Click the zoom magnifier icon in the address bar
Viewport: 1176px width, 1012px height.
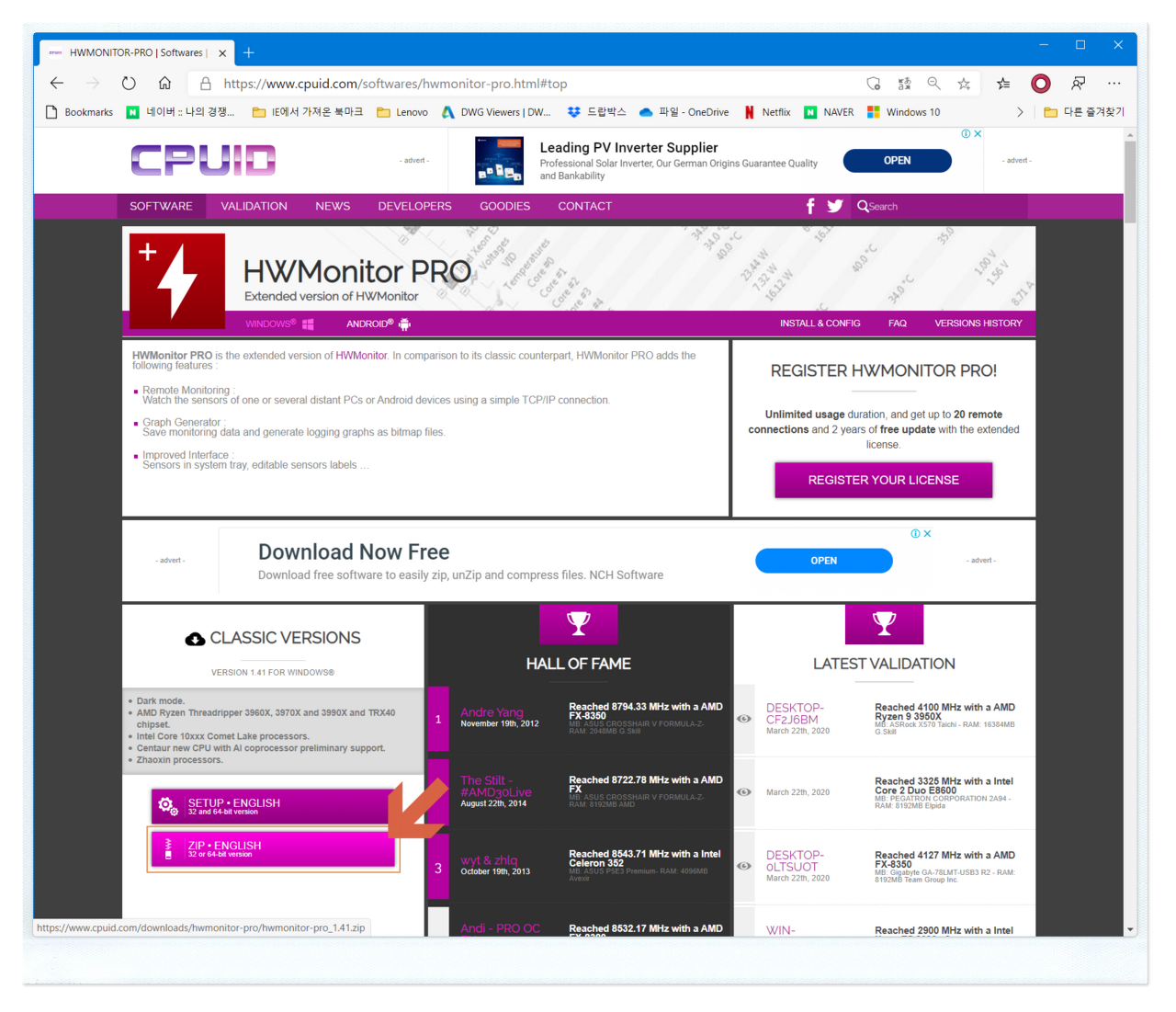pos(933,84)
